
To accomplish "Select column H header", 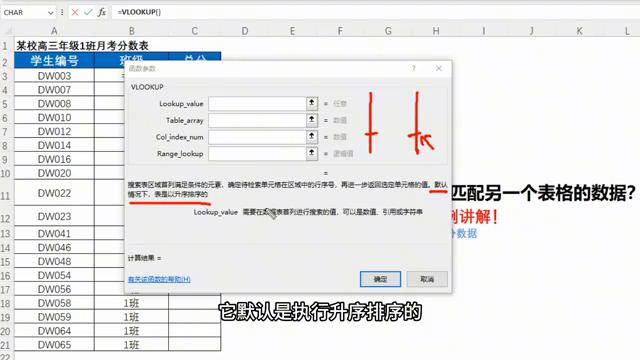I will (x=436, y=31).
